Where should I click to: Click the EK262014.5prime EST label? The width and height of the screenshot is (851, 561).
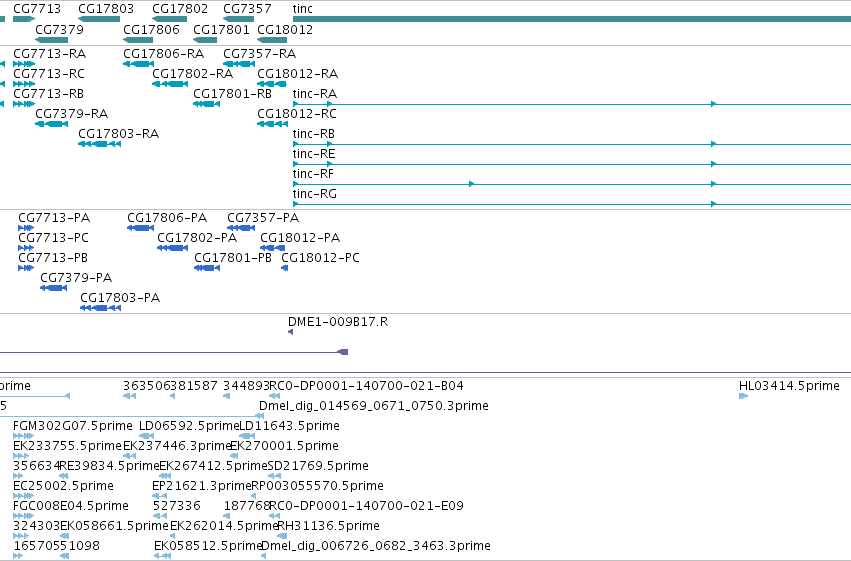224,527
